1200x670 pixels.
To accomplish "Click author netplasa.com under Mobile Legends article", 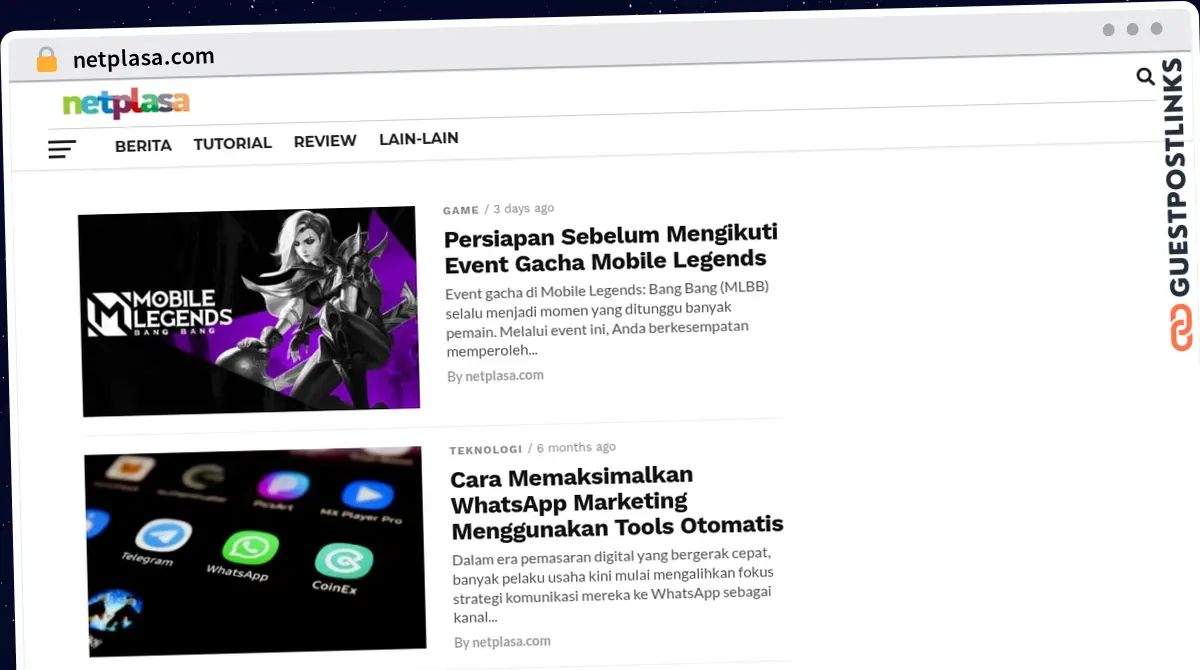I will [504, 376].
